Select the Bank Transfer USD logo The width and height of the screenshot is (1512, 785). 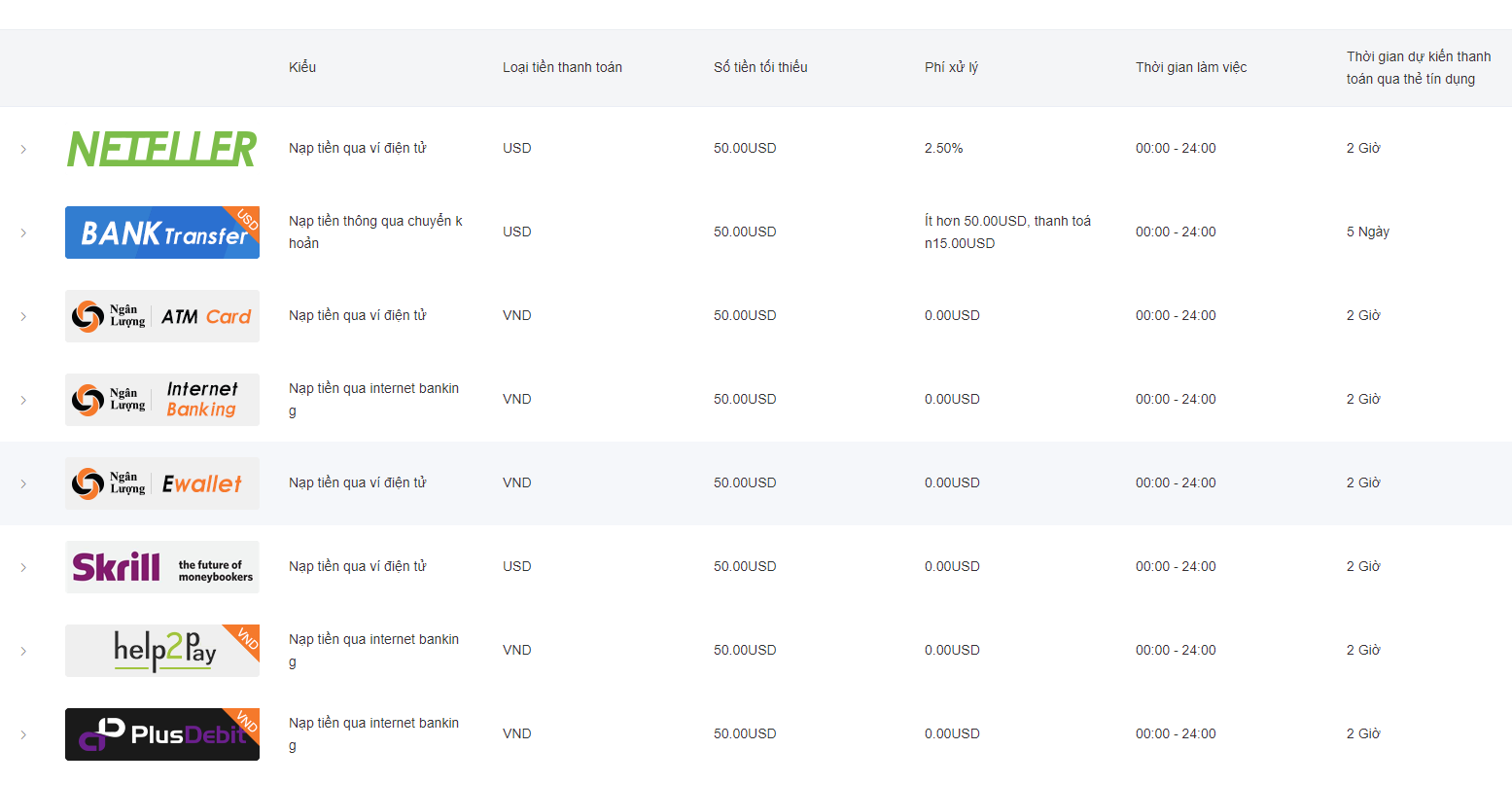[x=162, y=232]
